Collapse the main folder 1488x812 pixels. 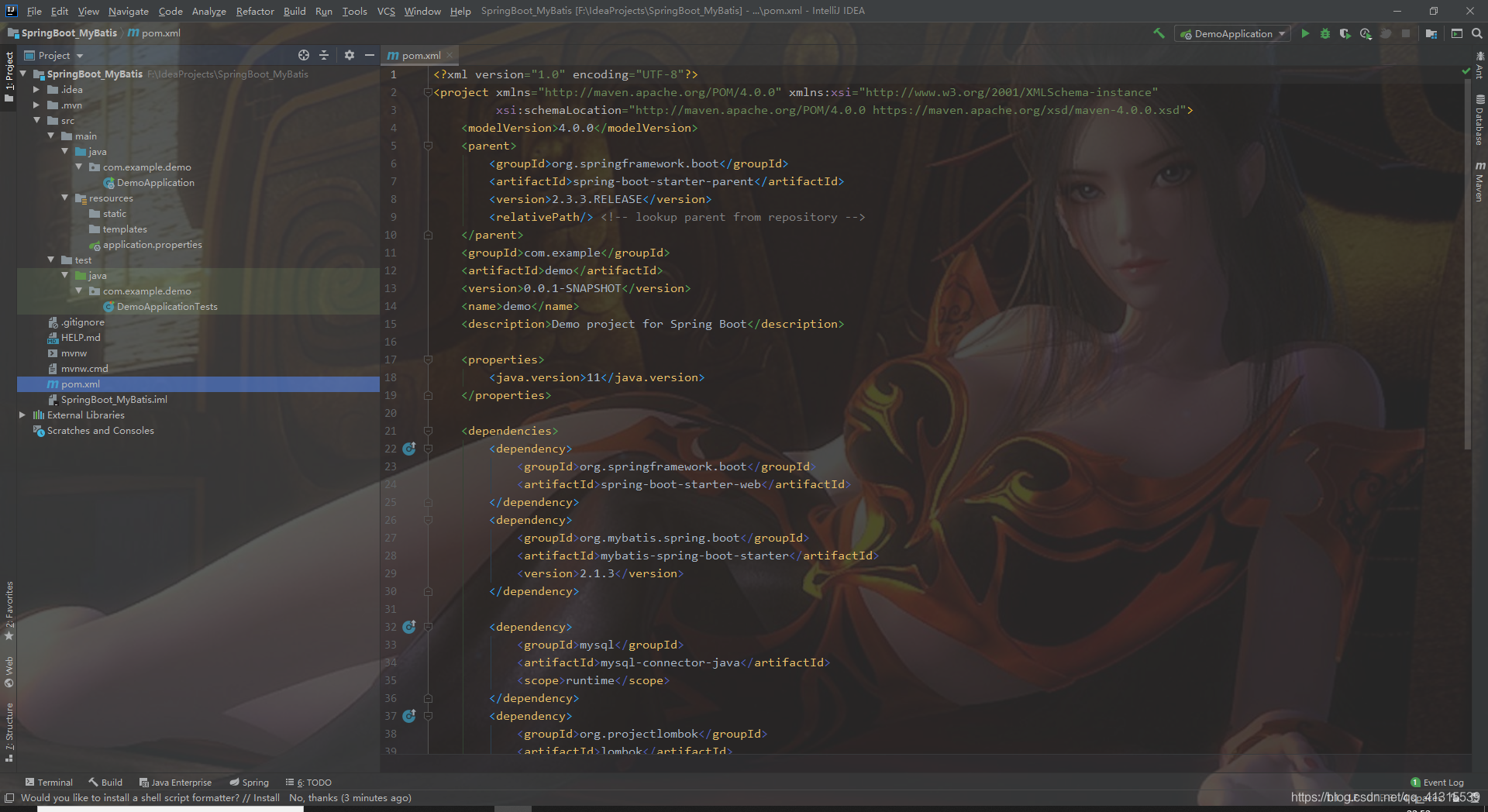[x=50, y=136]
